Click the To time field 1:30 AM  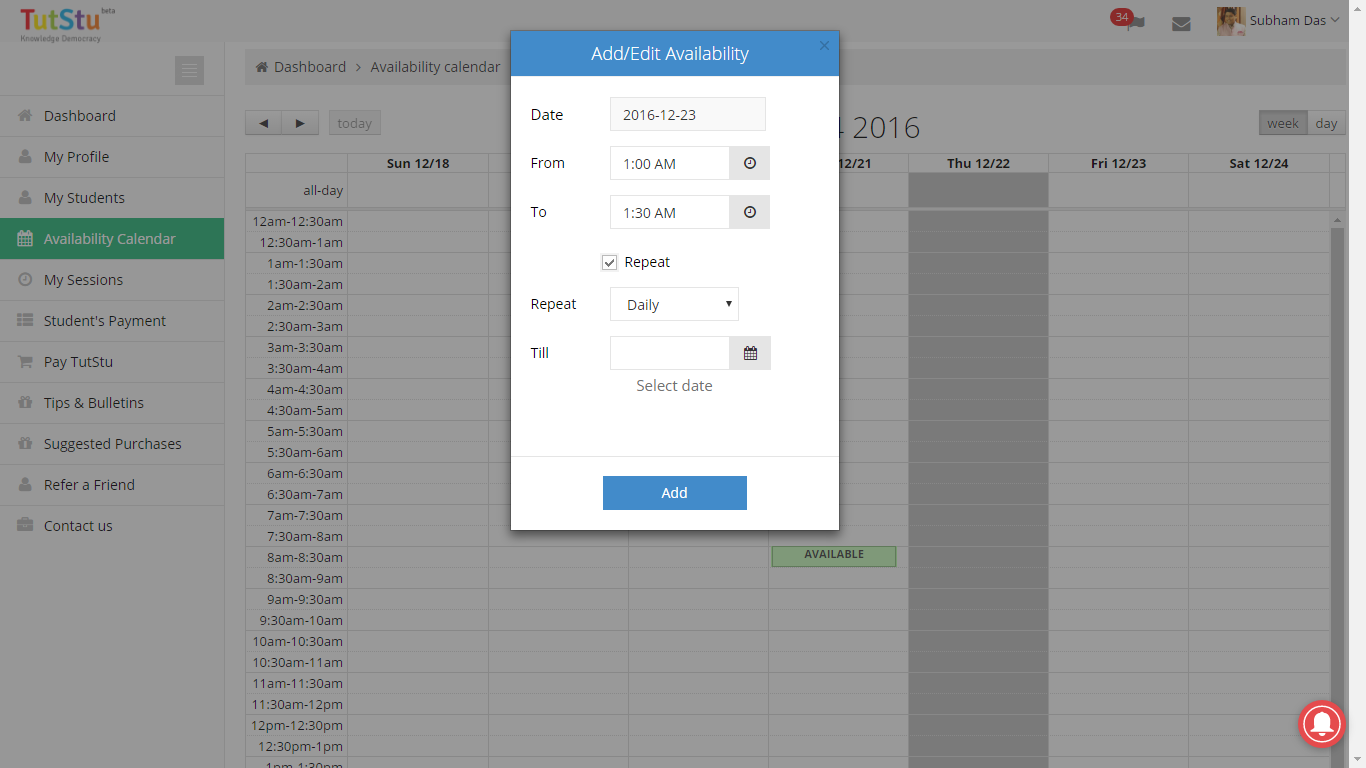point(670,212)
